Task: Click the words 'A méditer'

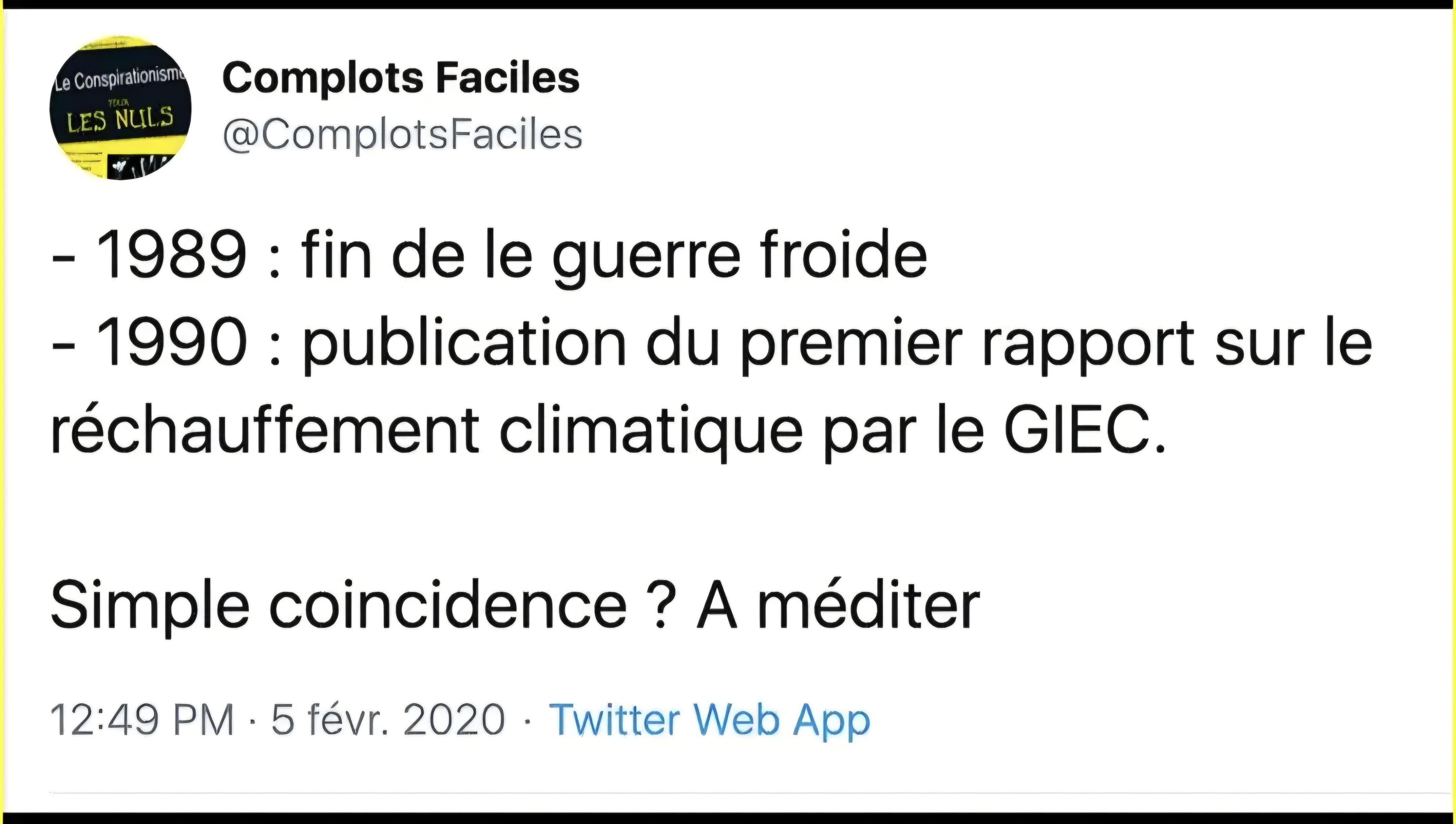Action: click(x=838, y=606)
